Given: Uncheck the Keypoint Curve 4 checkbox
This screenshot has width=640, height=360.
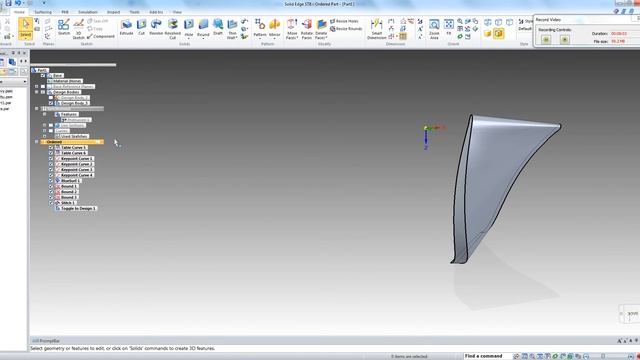Looking at the screenshot, I should [51, 175].
